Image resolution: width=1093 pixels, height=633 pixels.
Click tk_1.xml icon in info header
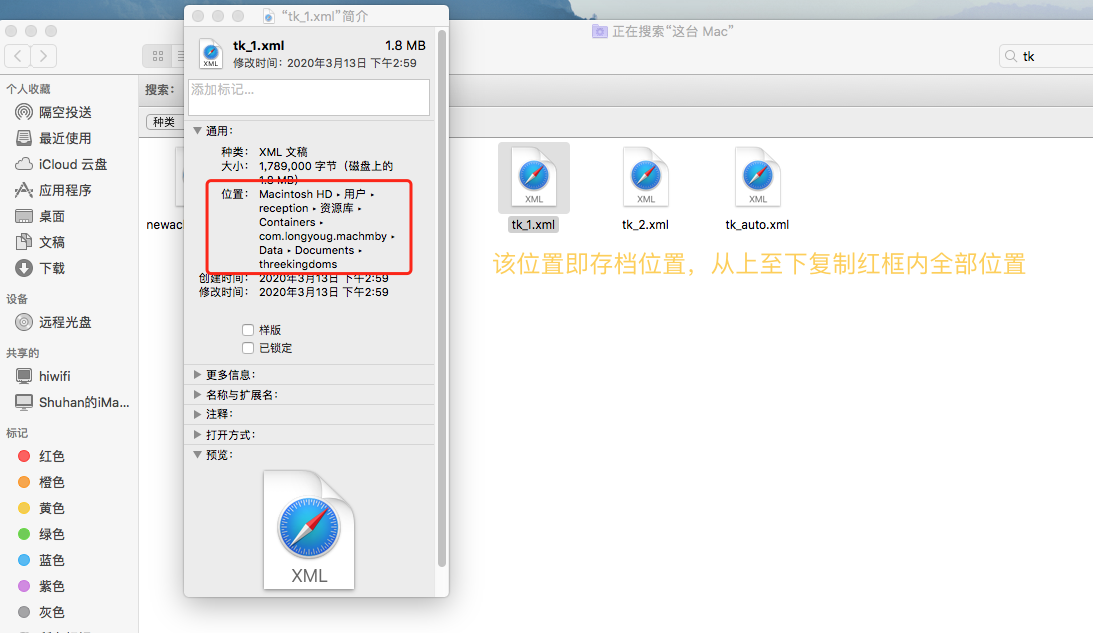[x=211, y=54]
